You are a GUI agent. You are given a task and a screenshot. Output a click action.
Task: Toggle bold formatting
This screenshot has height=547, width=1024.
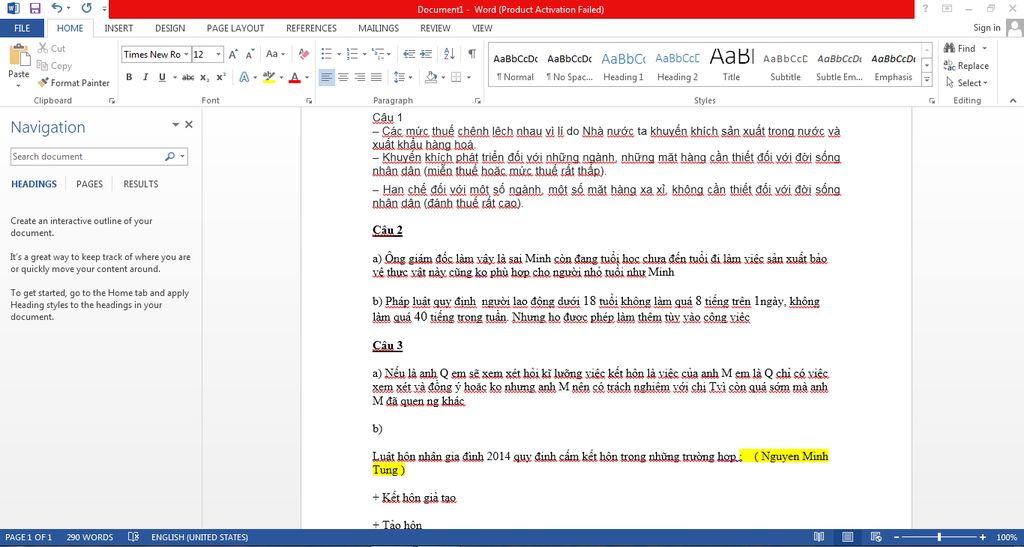[x=129, y=77]
